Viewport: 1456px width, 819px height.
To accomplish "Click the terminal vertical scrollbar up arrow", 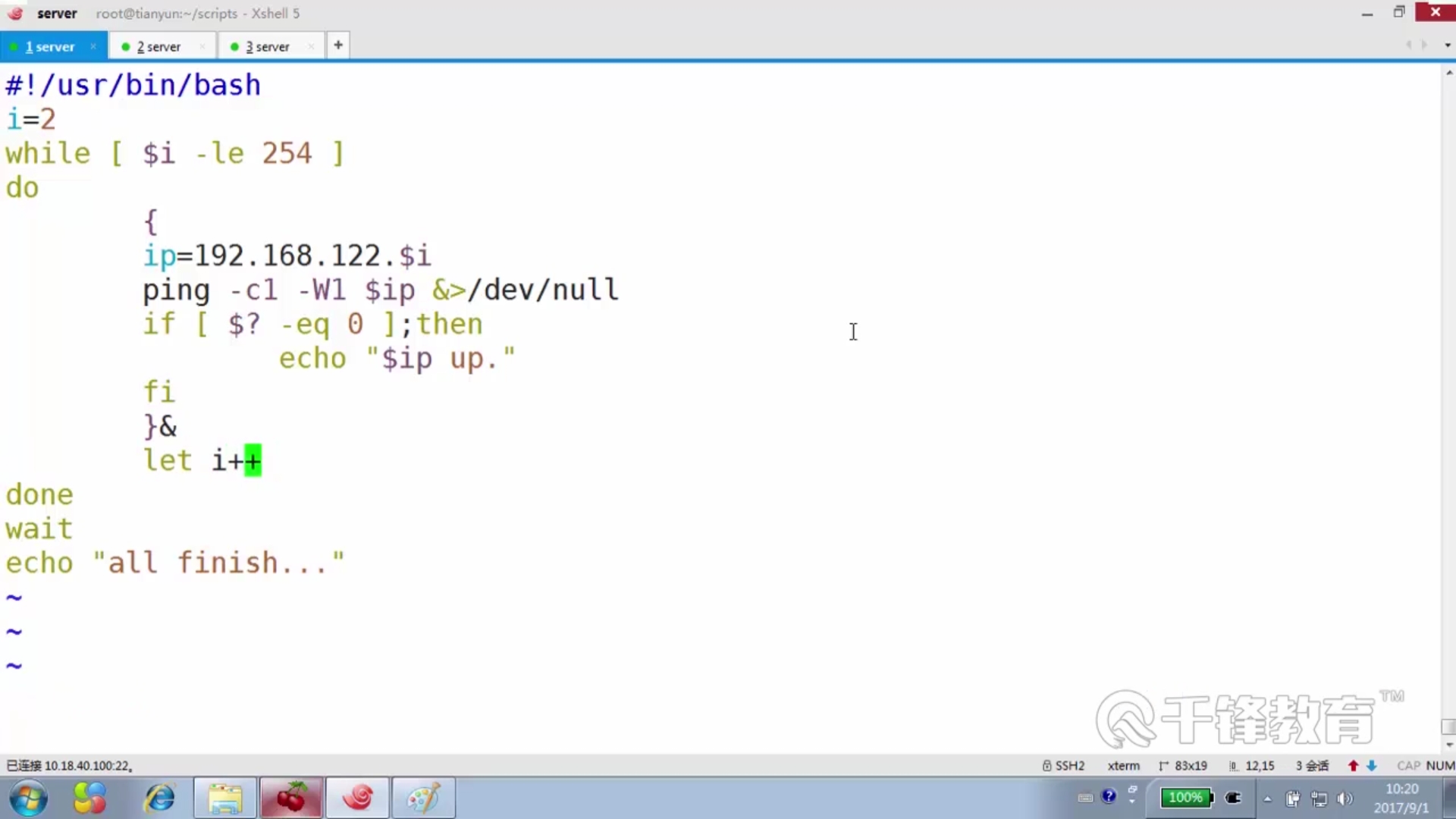I will [x=1448, y=74].
